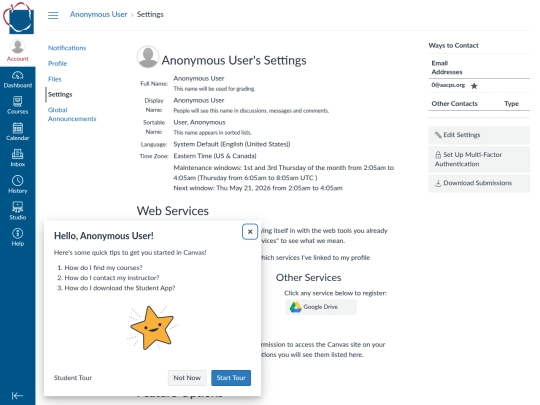
Task: Click Download Submissions button
Action: pos(479,183)
